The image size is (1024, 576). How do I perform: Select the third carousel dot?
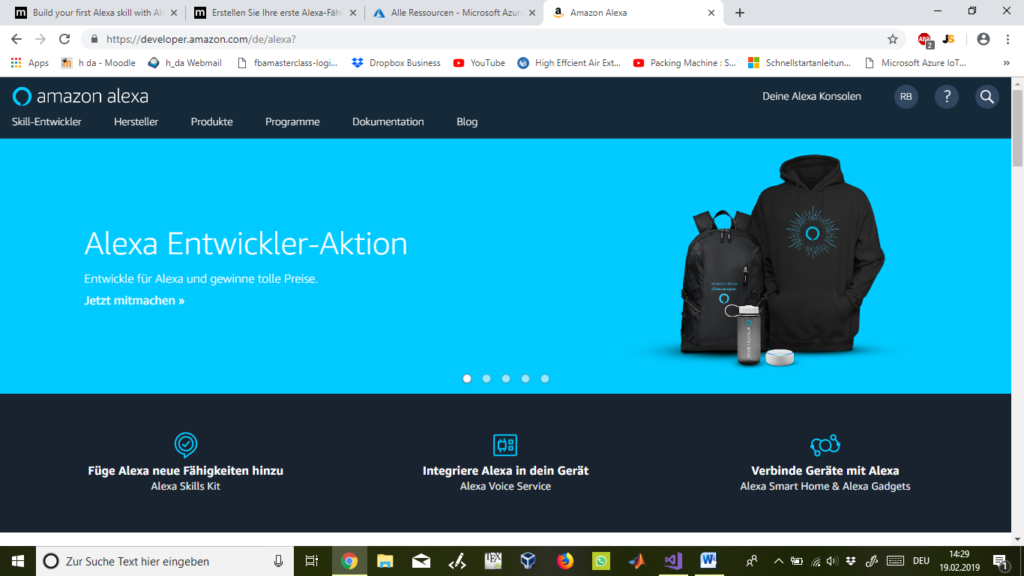506,379
